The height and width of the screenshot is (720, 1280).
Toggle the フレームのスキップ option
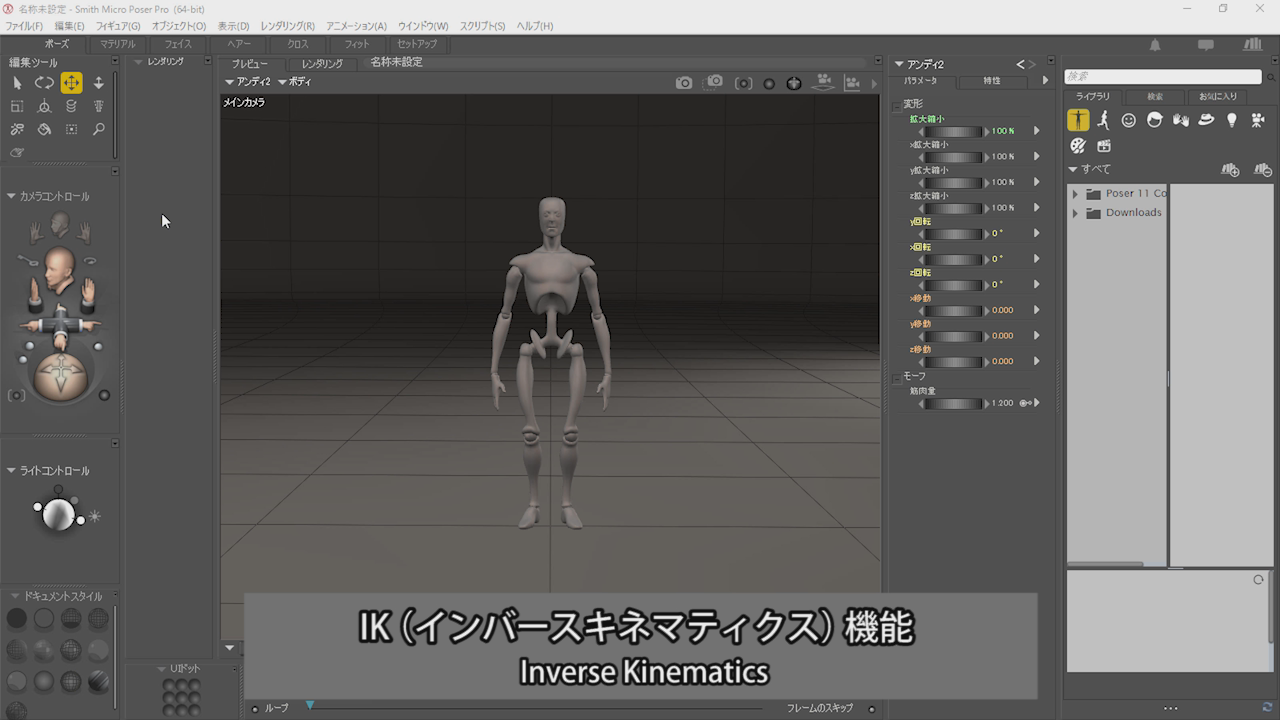(871, 709)
